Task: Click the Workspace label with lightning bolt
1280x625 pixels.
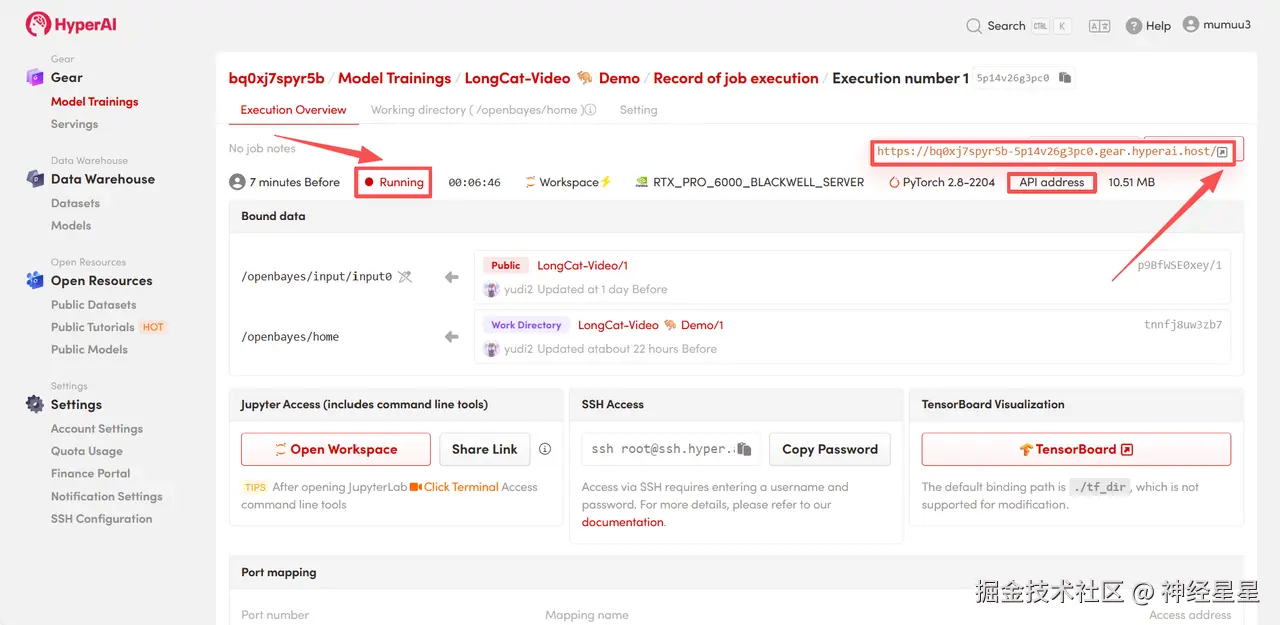Action: pos(568,182)
